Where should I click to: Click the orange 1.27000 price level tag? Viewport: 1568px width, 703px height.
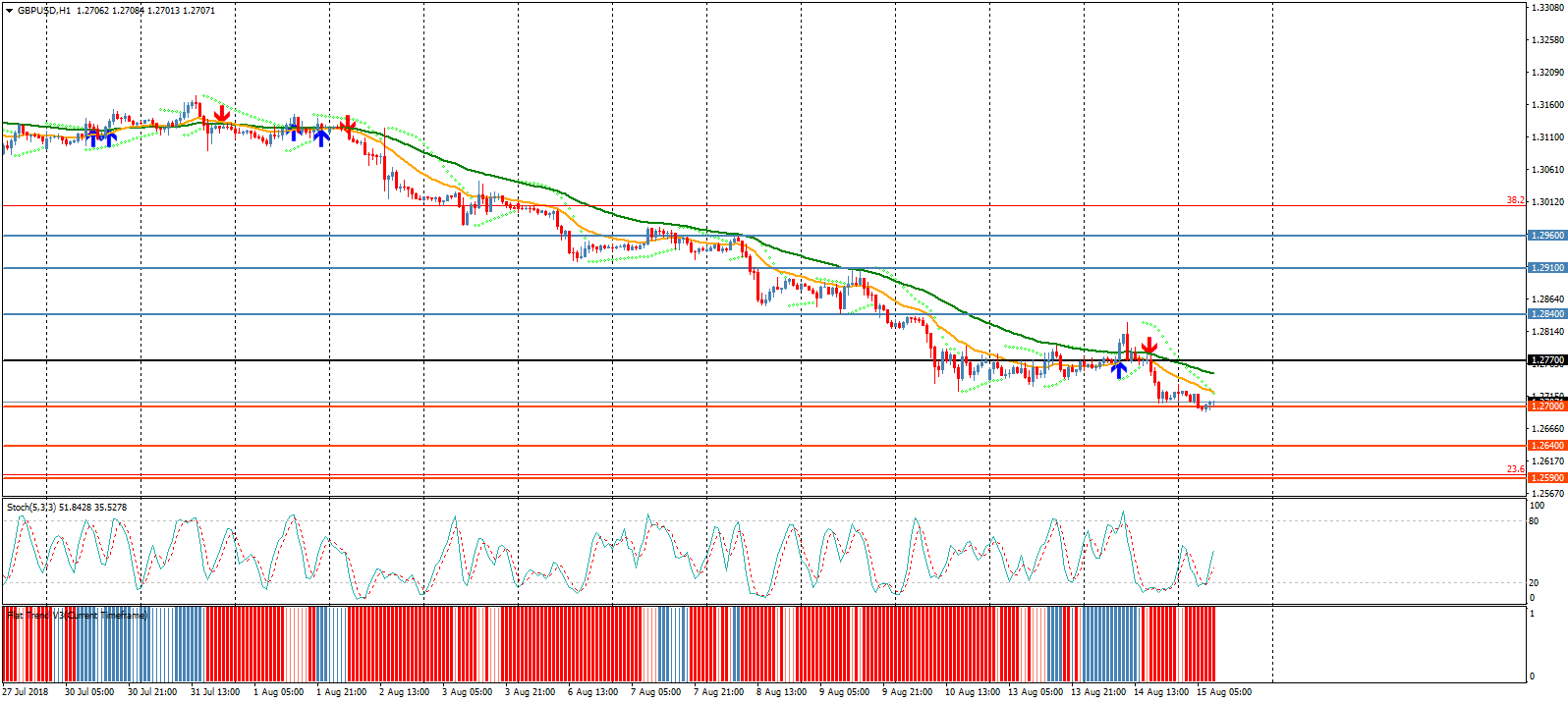(x=1546, y=406)
